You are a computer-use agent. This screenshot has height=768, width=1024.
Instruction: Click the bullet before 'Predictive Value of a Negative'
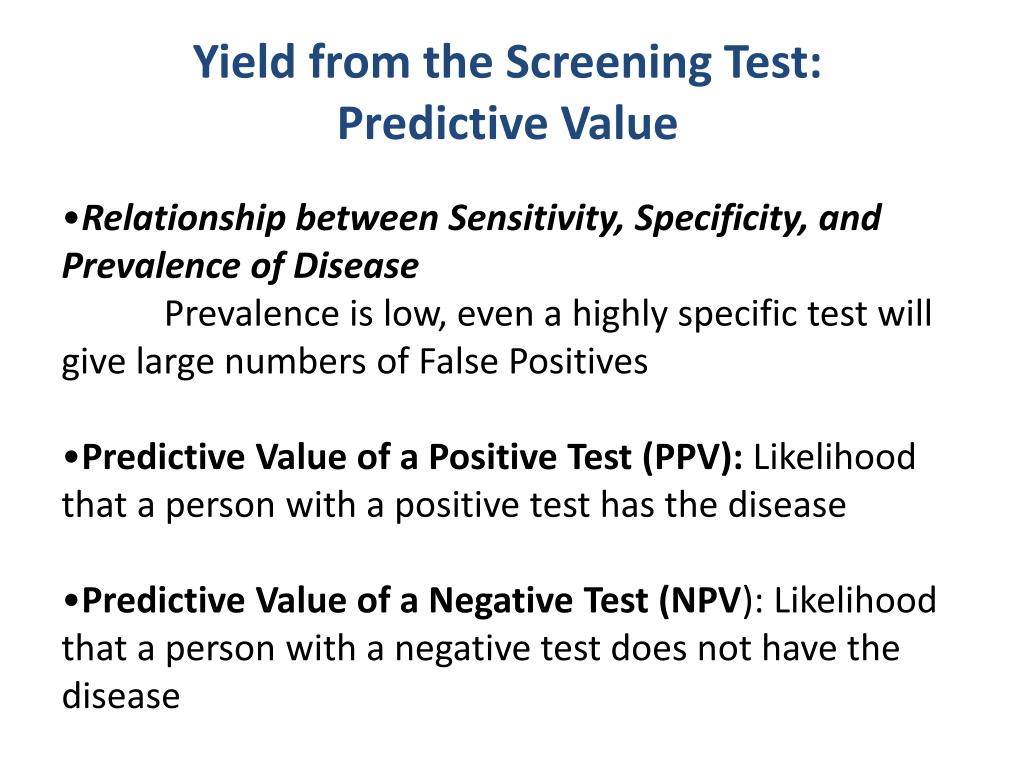tap(71, 600)
